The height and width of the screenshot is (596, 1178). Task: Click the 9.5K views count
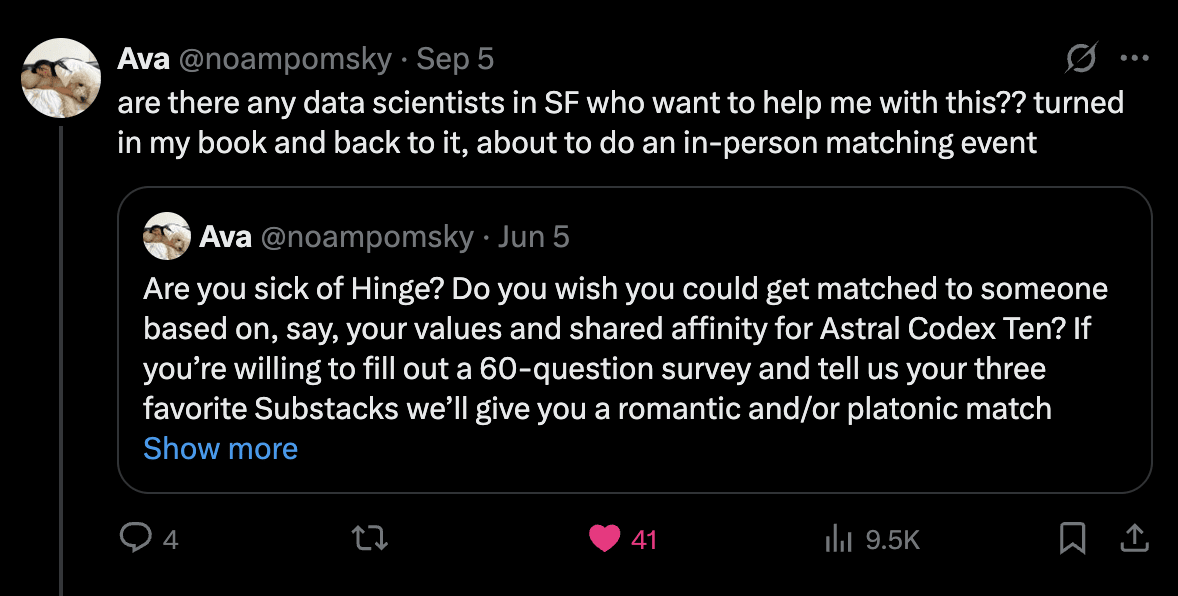click(893, 540)
